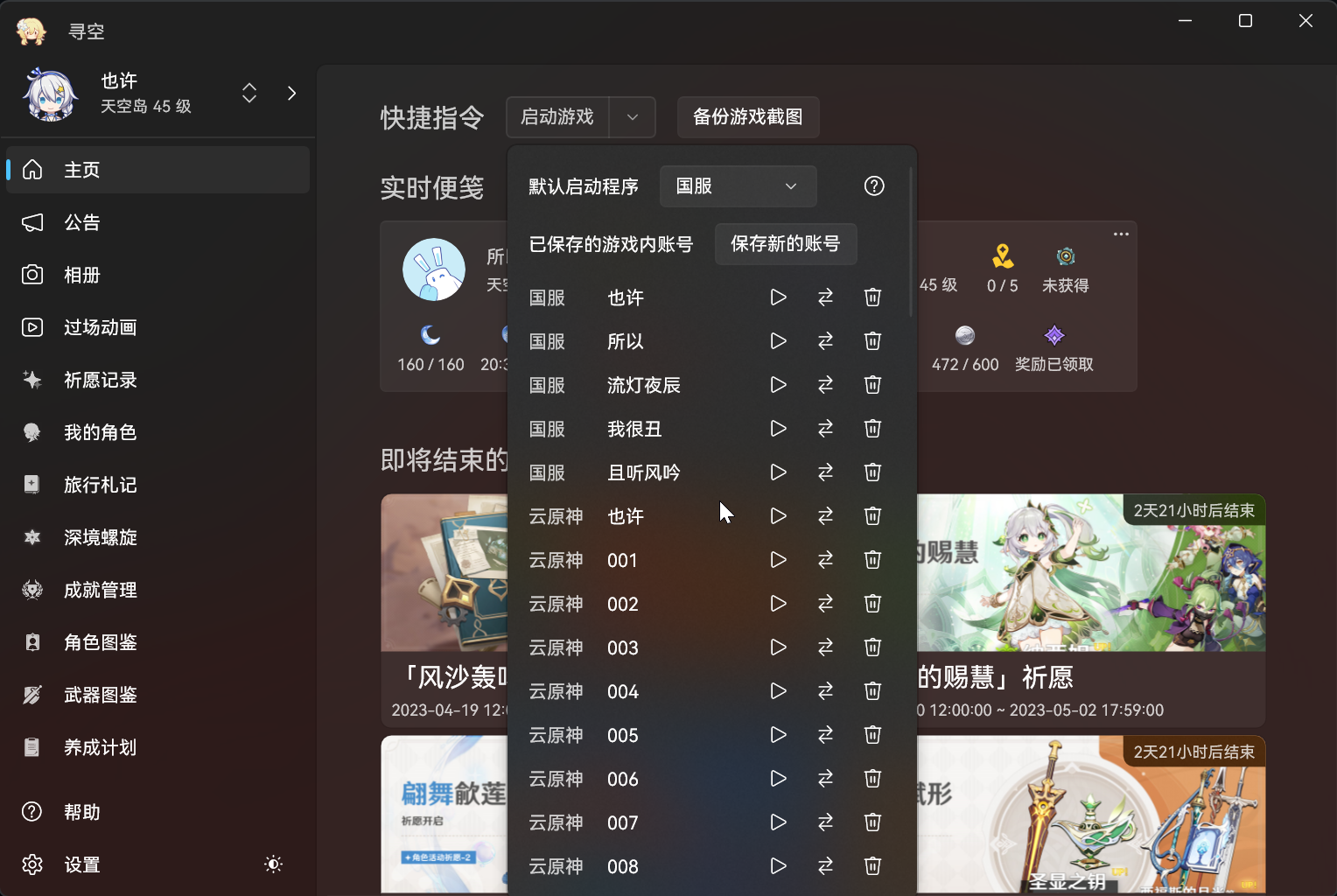This screenshot has width=1337, height=896.
Task: Open the 的赐慧 祈愿 Nahida banner thumbnail
Action: coord(1090,573)
